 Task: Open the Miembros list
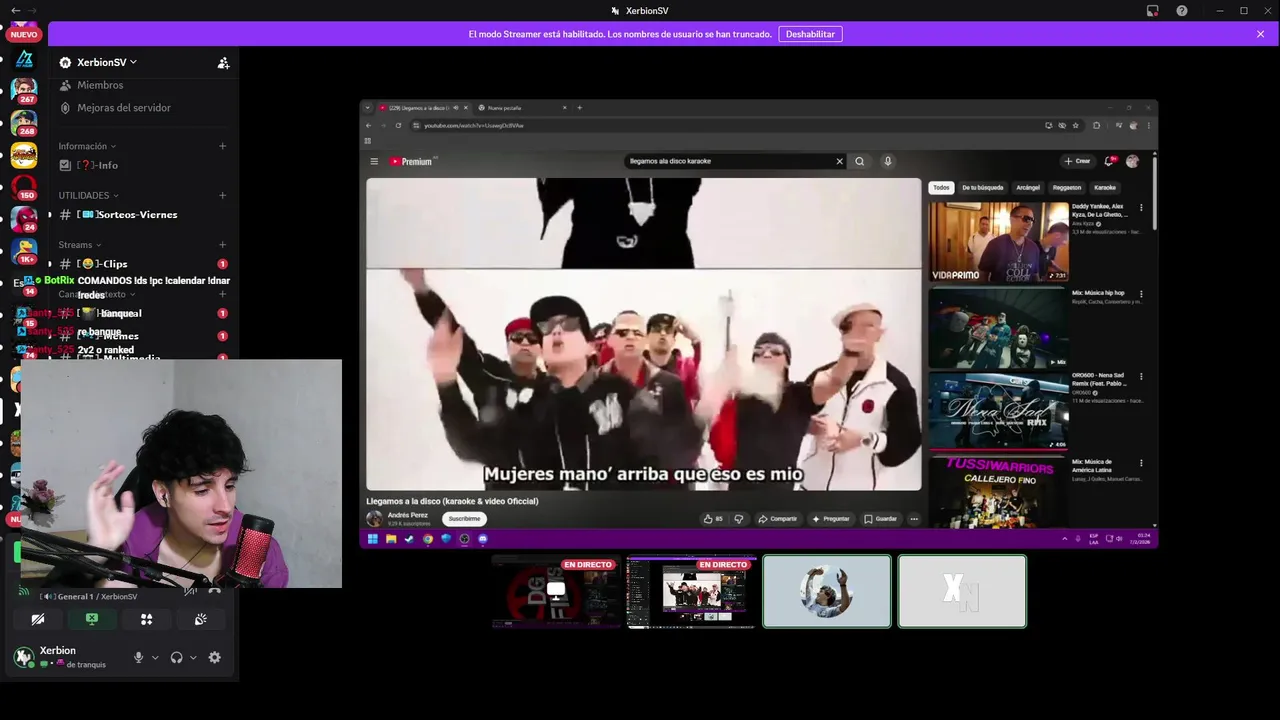click(100, 85)
